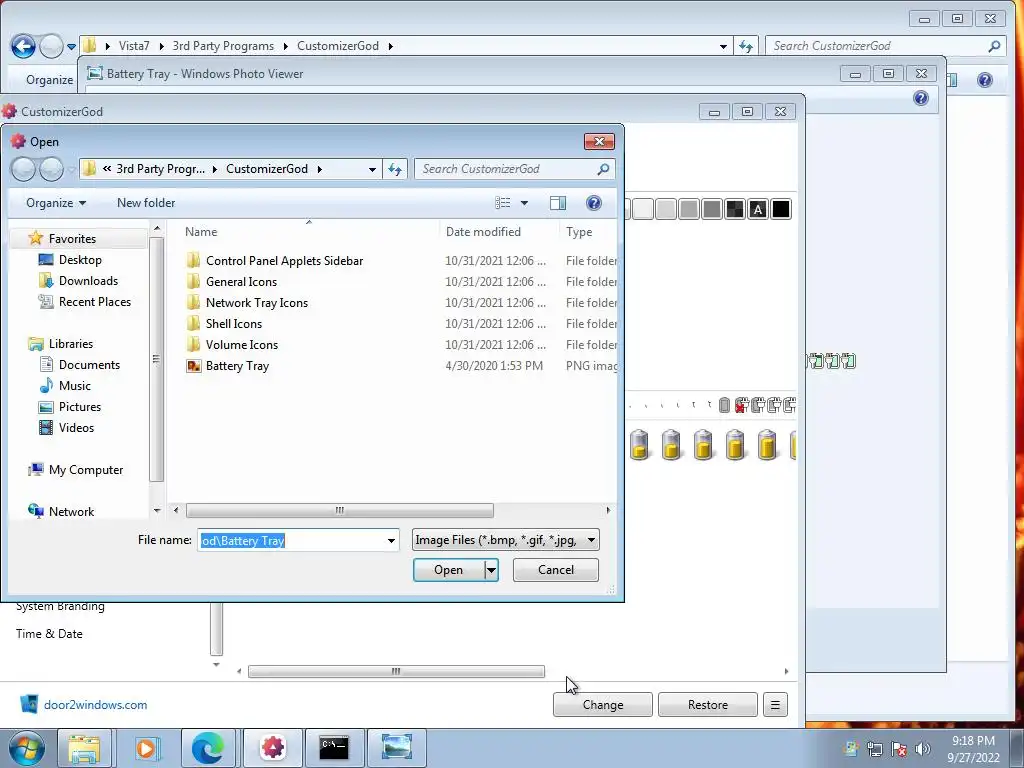Image resolution: width=1024 pixels, height=768 pixels.
Task: Select the Volume Icons folder
Action: [x=242, y=344]
